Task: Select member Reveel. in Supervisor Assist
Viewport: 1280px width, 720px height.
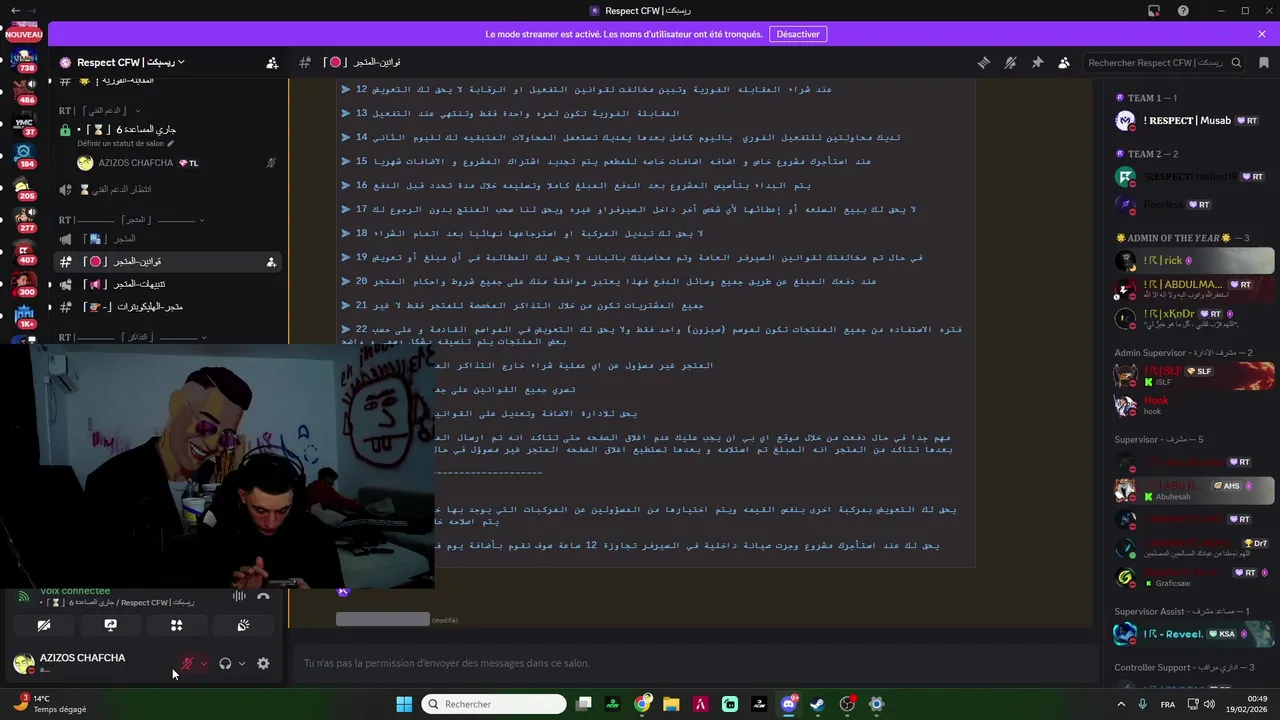Action: [1195, 634]
